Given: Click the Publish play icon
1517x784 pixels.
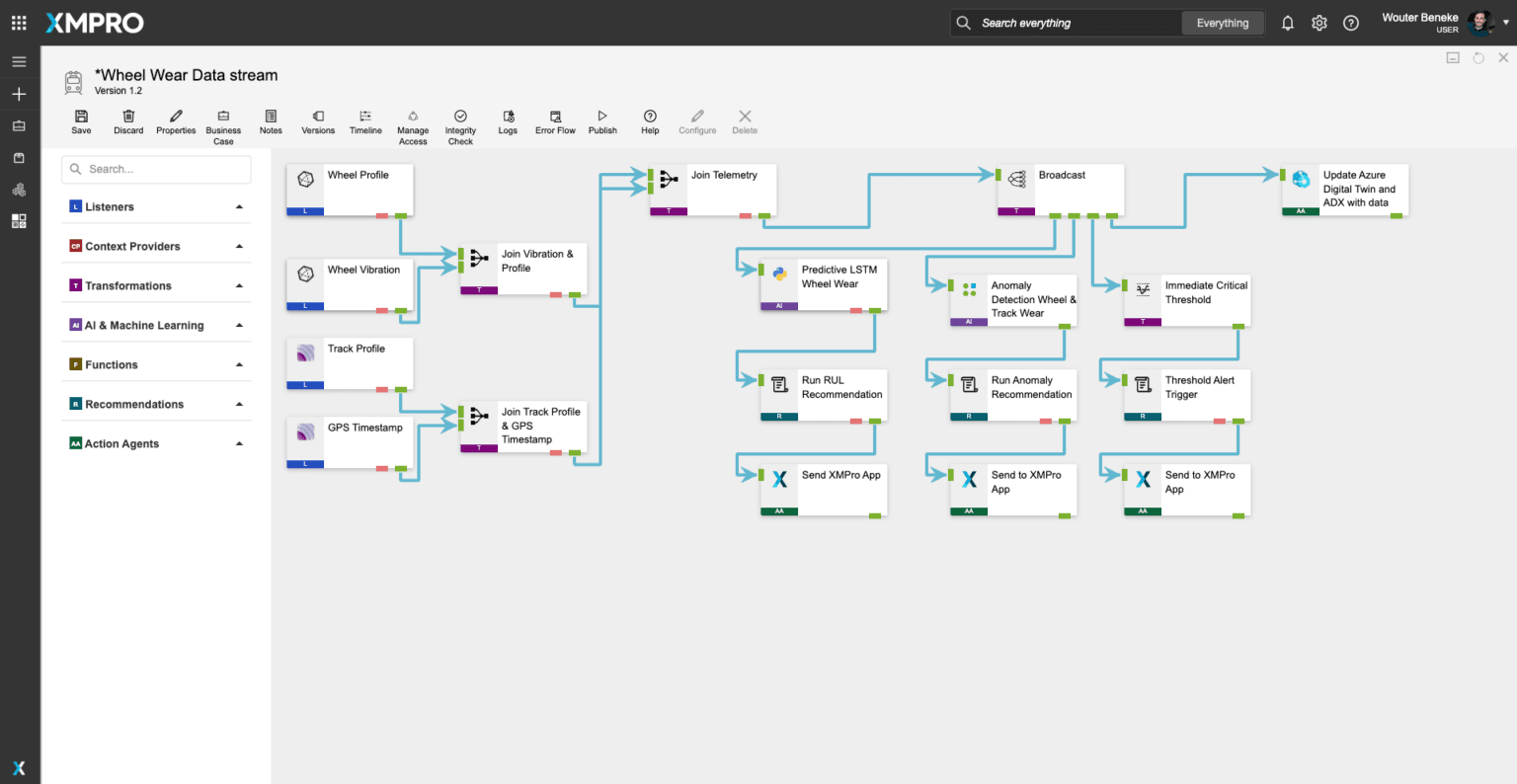Looking at the screenshot, I should pos(602,117).
